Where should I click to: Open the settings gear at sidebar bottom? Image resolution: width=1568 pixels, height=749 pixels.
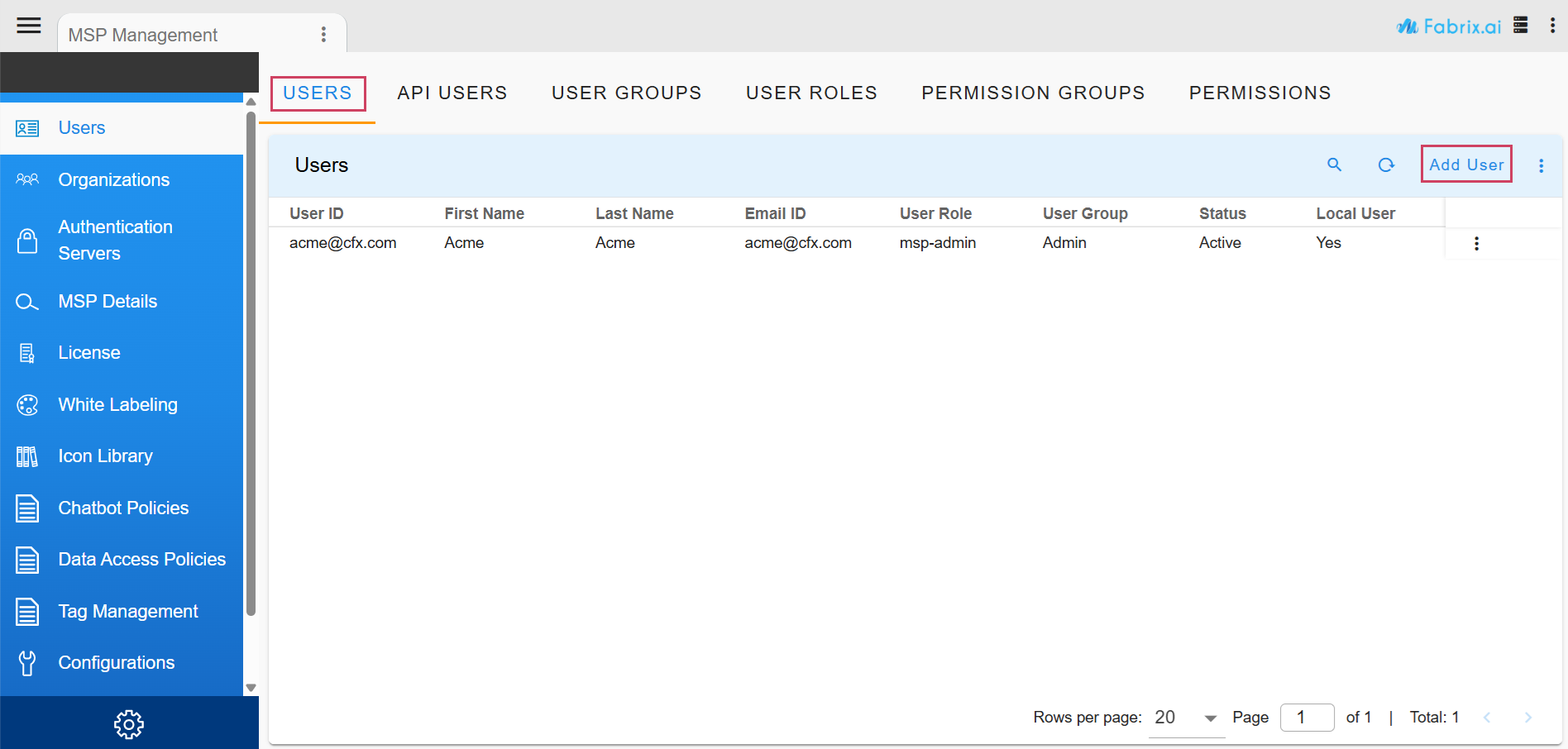(129, 723)
